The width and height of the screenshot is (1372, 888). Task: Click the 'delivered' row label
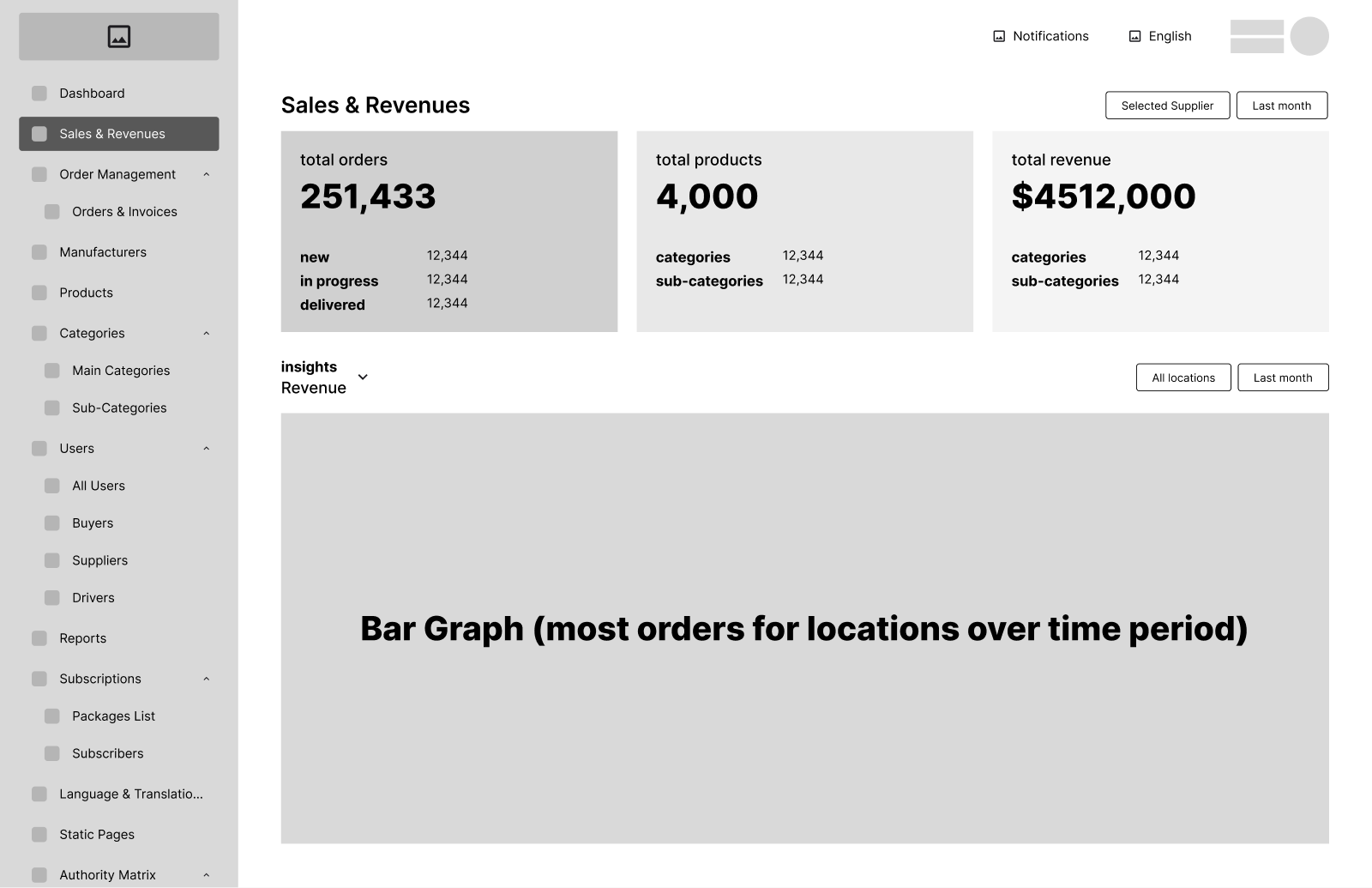(x=333, y=305)
